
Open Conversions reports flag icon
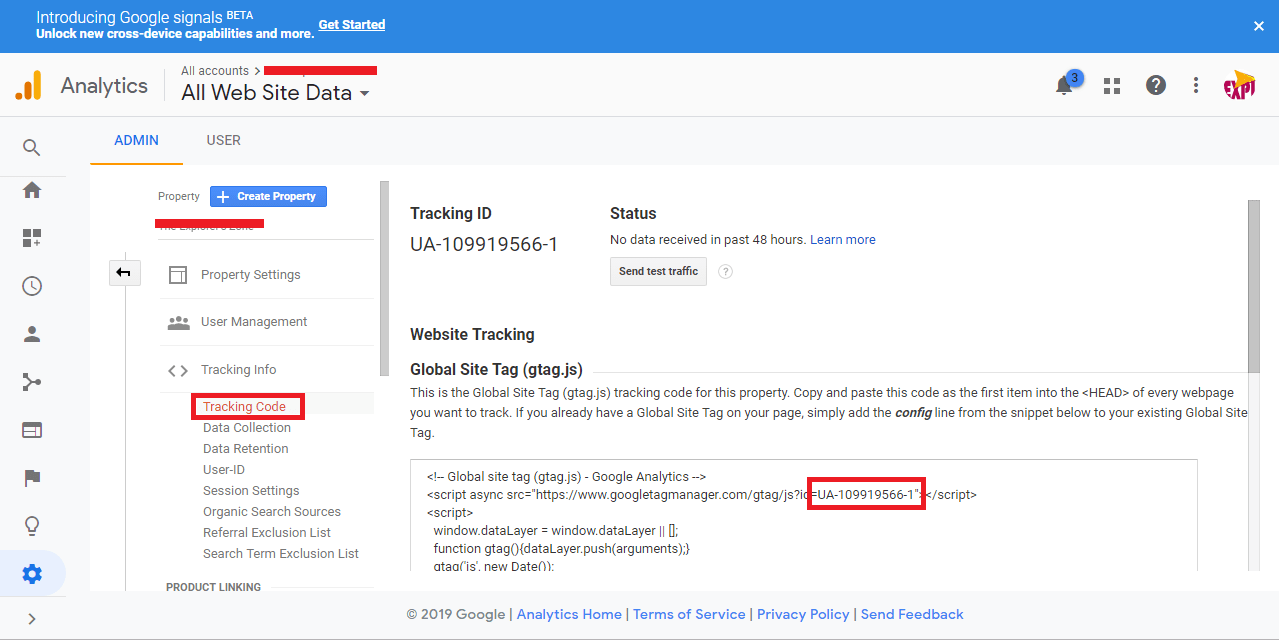(32, 478)
